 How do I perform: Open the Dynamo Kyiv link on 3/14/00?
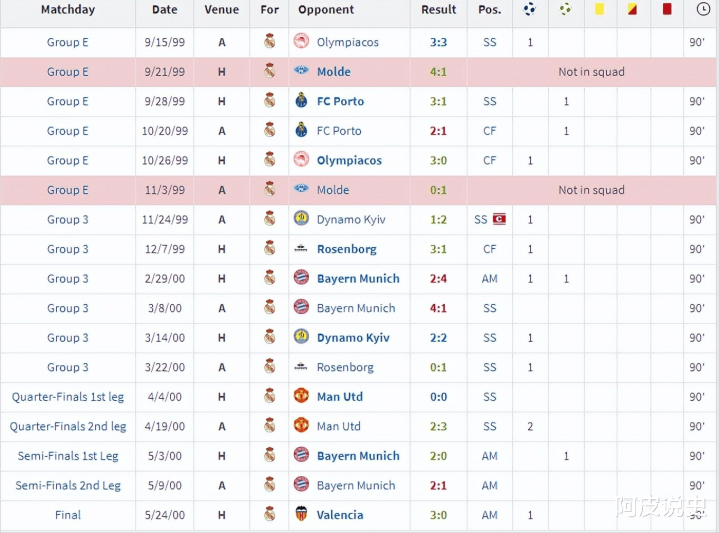point(353,338)
